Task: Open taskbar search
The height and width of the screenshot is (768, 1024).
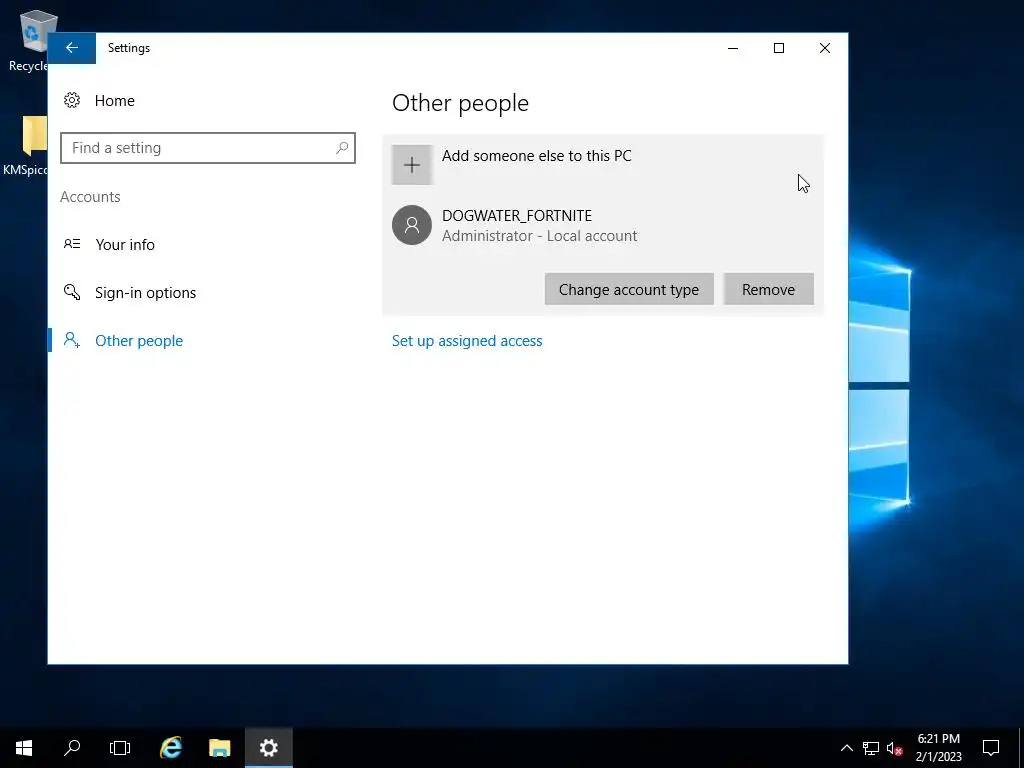Action: coord(72,748)
